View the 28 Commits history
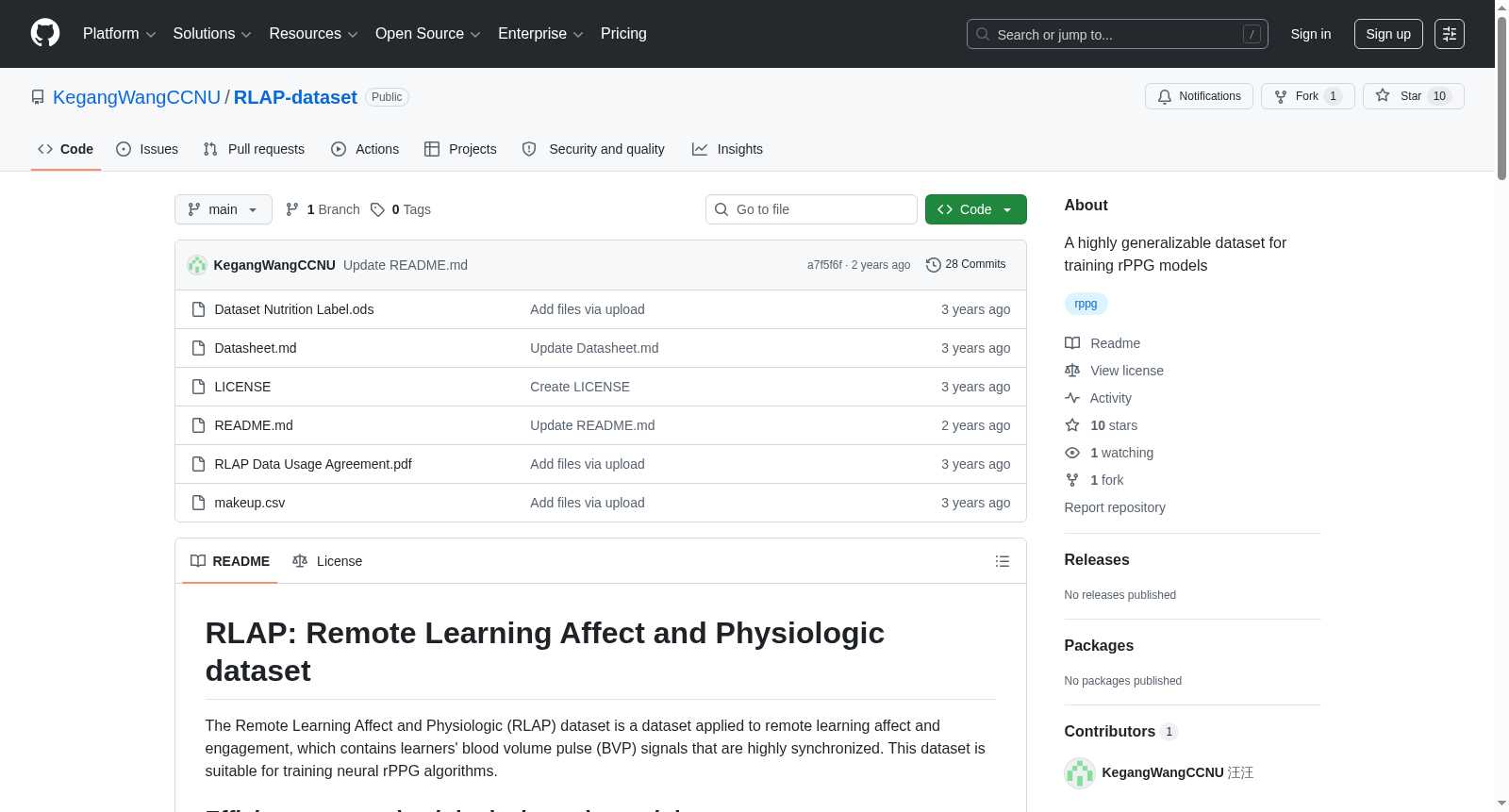Viewport: 1509px width, 812px height. 966,265
